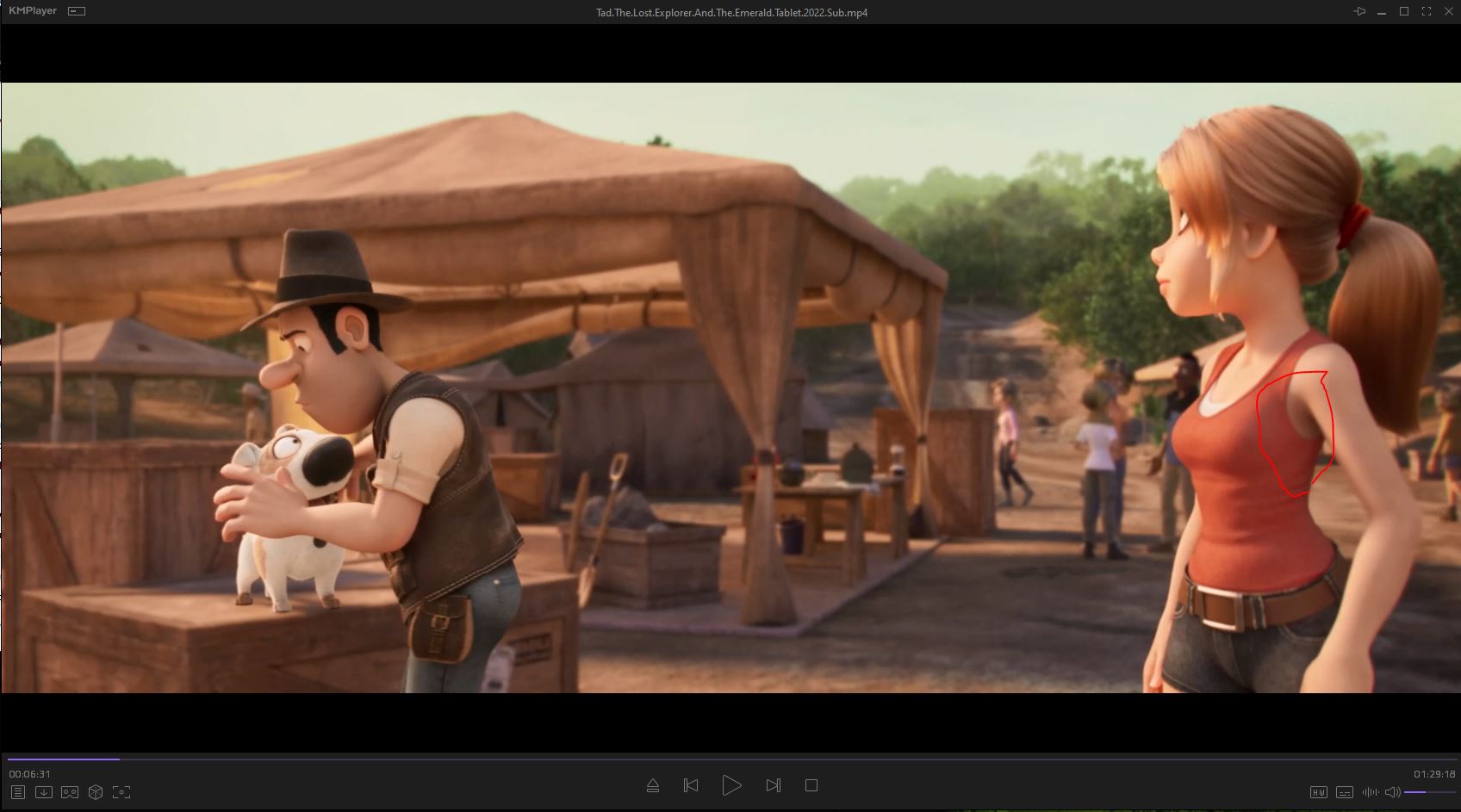1461x812 pixels.
Task: Open the audio waveform settings icon
Action: coord(1370,792)
